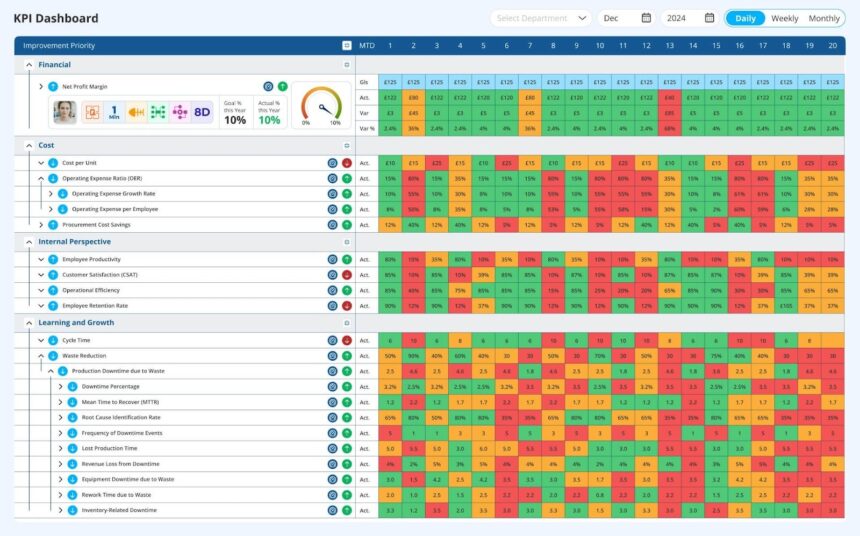Click the red down-arrow status icon for Cost per Unit
The width and height of the screenshot is (860, 536).
click(346, 162)
